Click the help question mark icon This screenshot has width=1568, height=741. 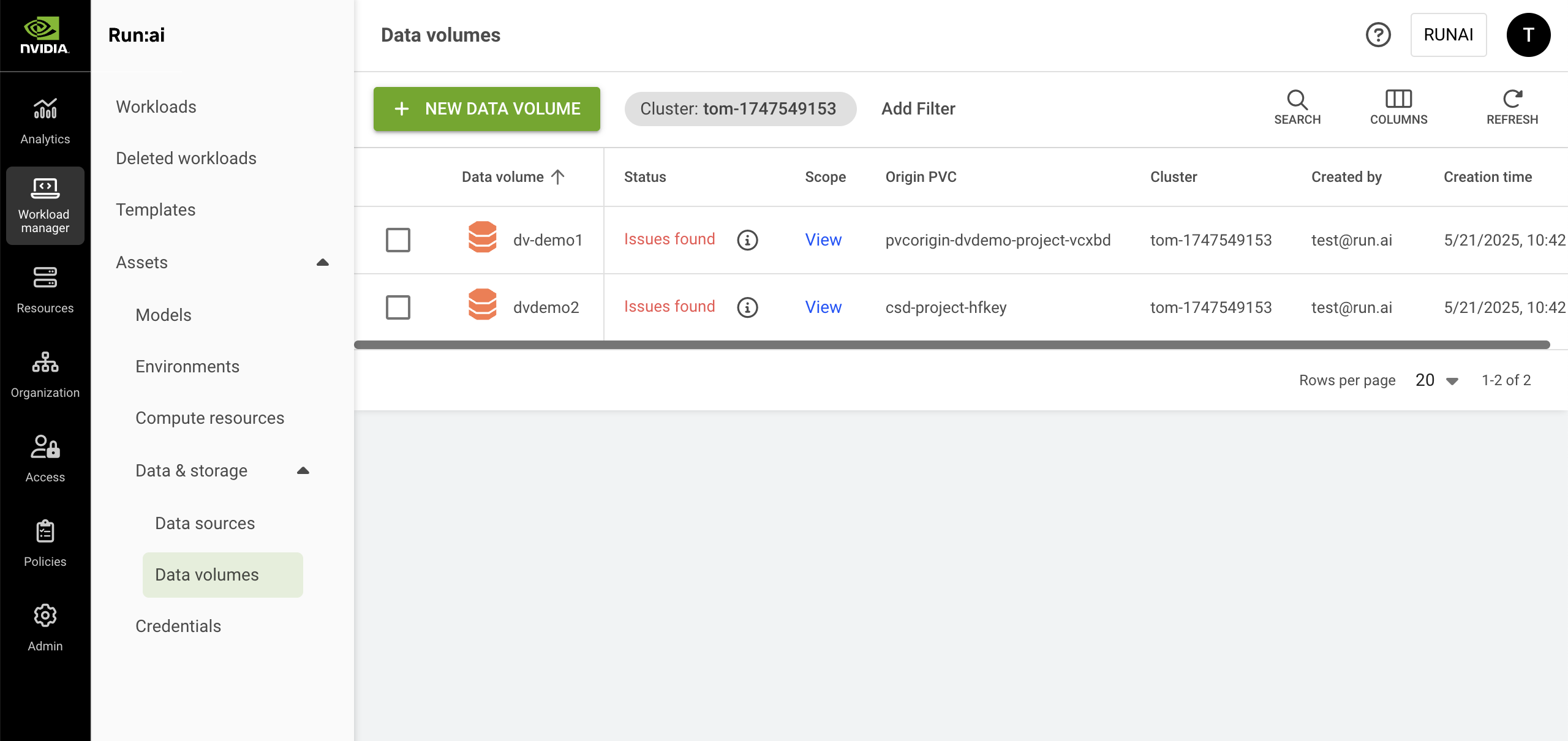pos(1378,35)
